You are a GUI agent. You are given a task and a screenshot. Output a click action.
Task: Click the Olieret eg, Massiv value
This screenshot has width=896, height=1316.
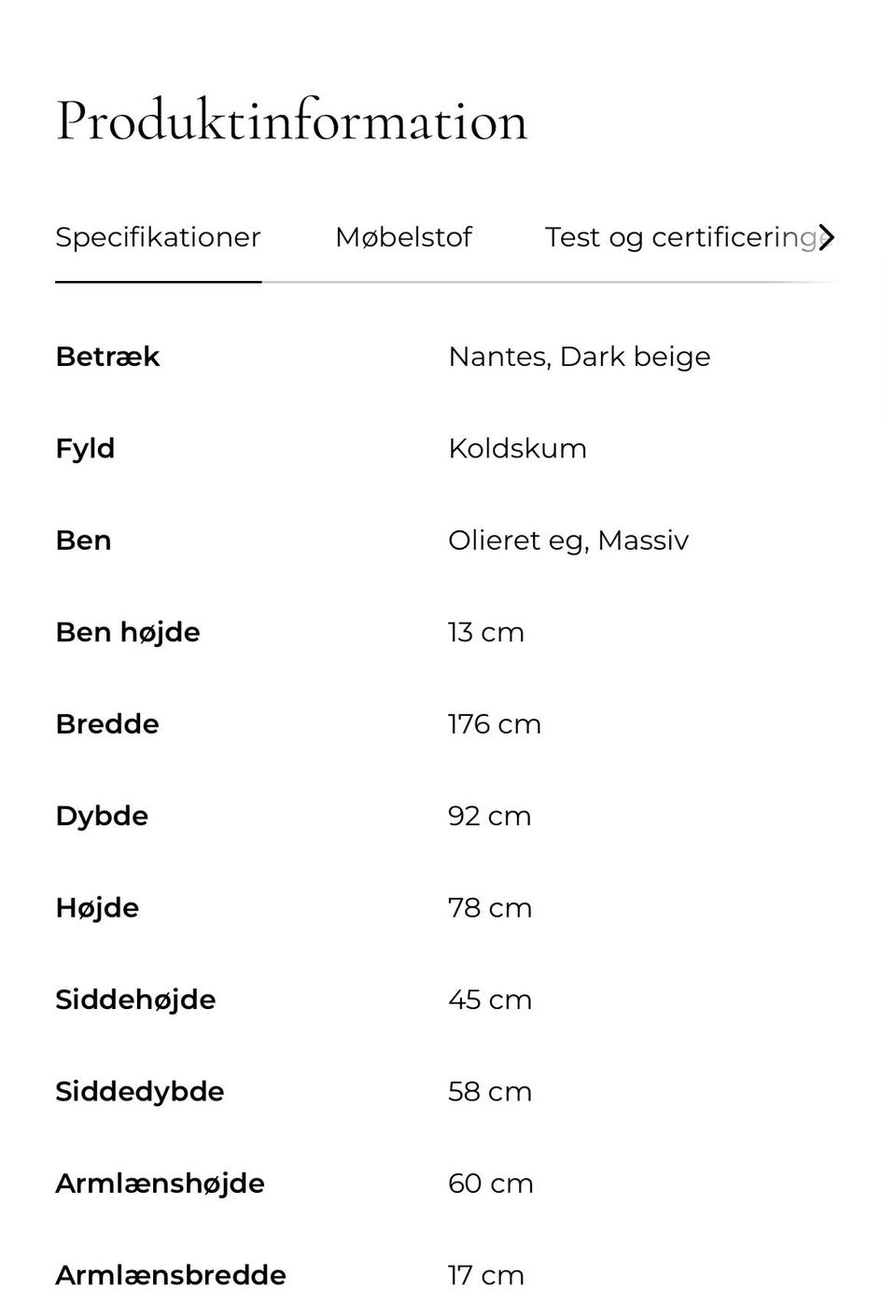point(567,540)
